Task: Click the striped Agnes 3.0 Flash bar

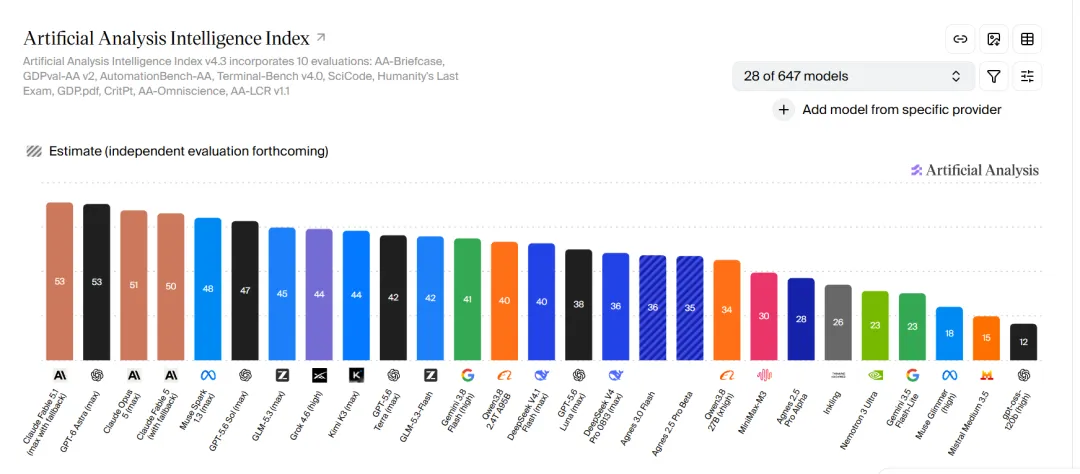Action: pos(652,307)
